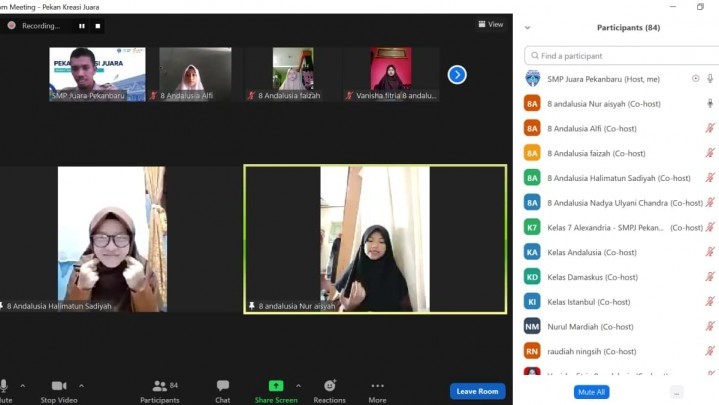Viewport: 719px width, 405px height.
Task: Click pin icon on 8 andalusia Nur aisyah video
Action: click(251, 305)
